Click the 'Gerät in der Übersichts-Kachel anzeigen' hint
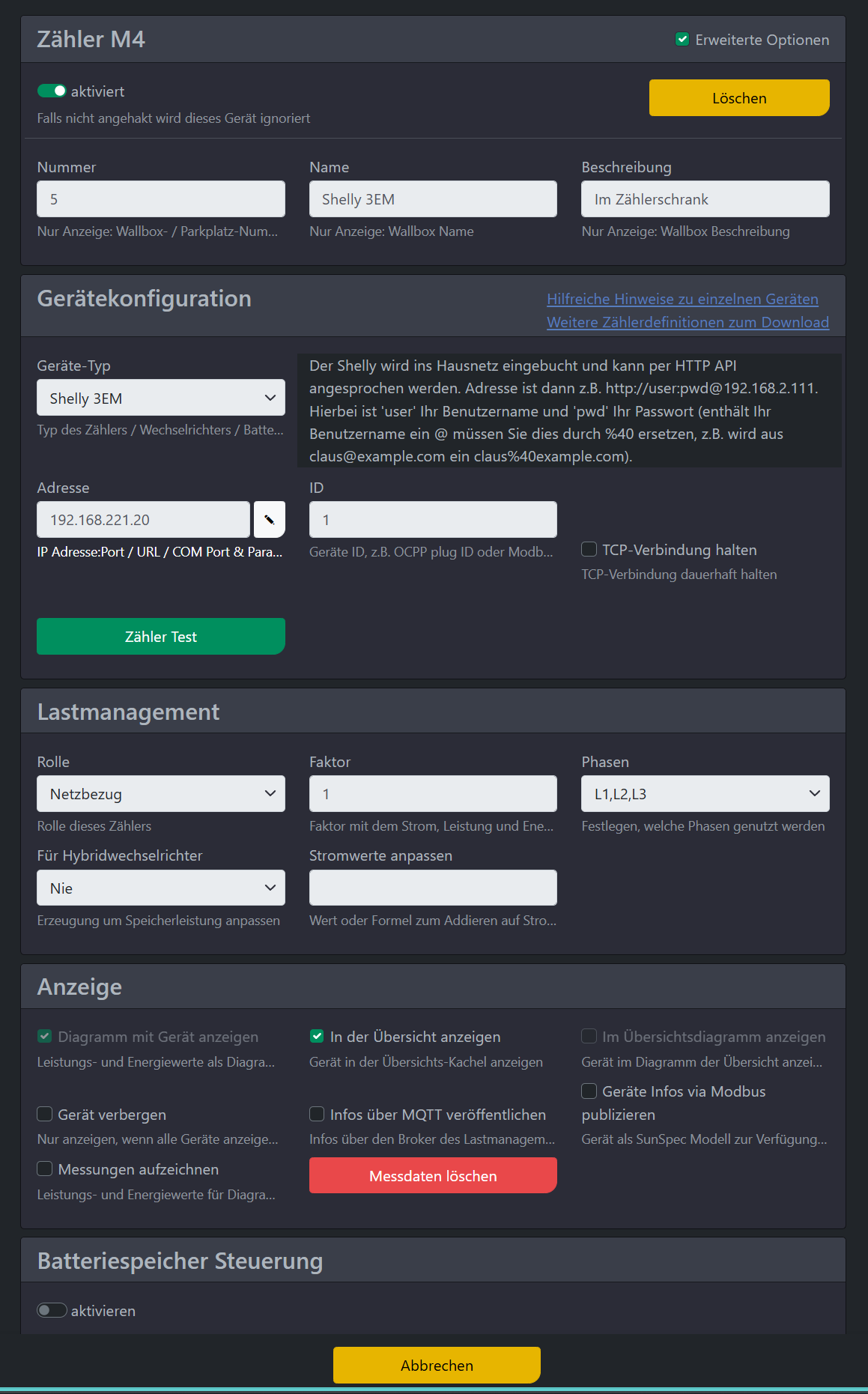Viewport: 868px width, 1394px height. pyautogui.click(x=426, y=1062)
